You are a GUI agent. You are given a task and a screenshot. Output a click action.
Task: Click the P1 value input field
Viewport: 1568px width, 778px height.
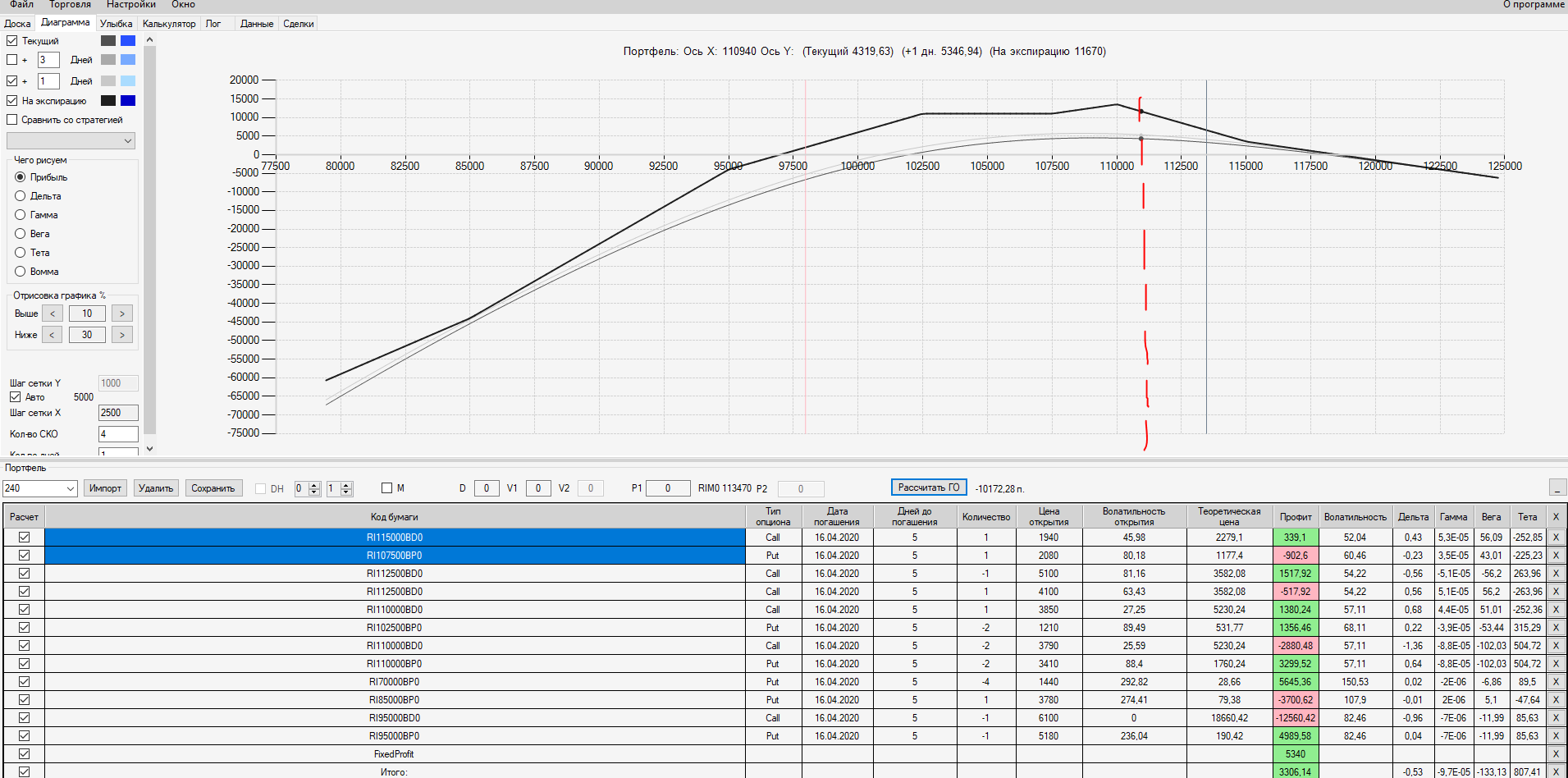click(x=668, y=488)
